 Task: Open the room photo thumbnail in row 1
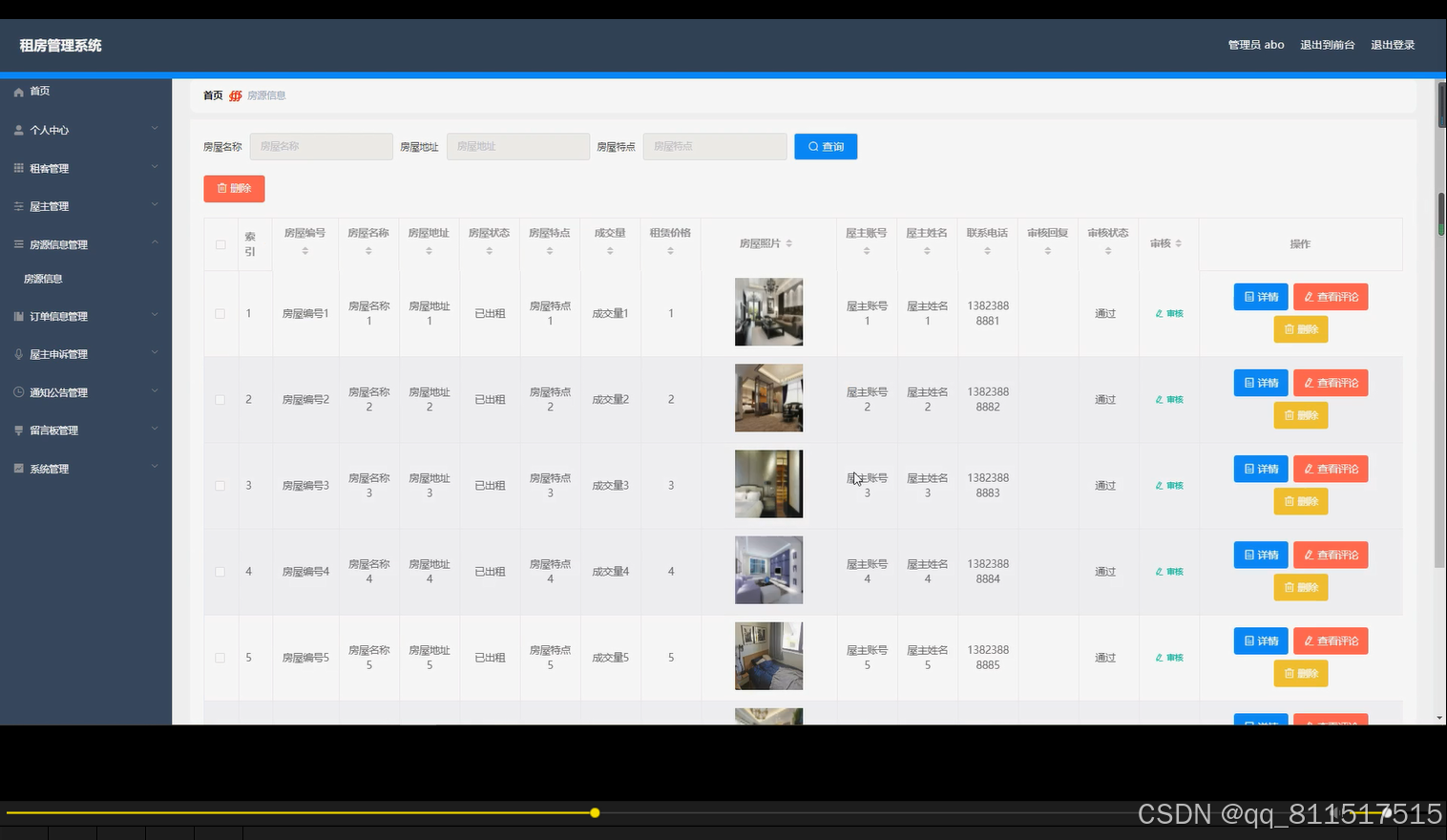pos(768,312)
